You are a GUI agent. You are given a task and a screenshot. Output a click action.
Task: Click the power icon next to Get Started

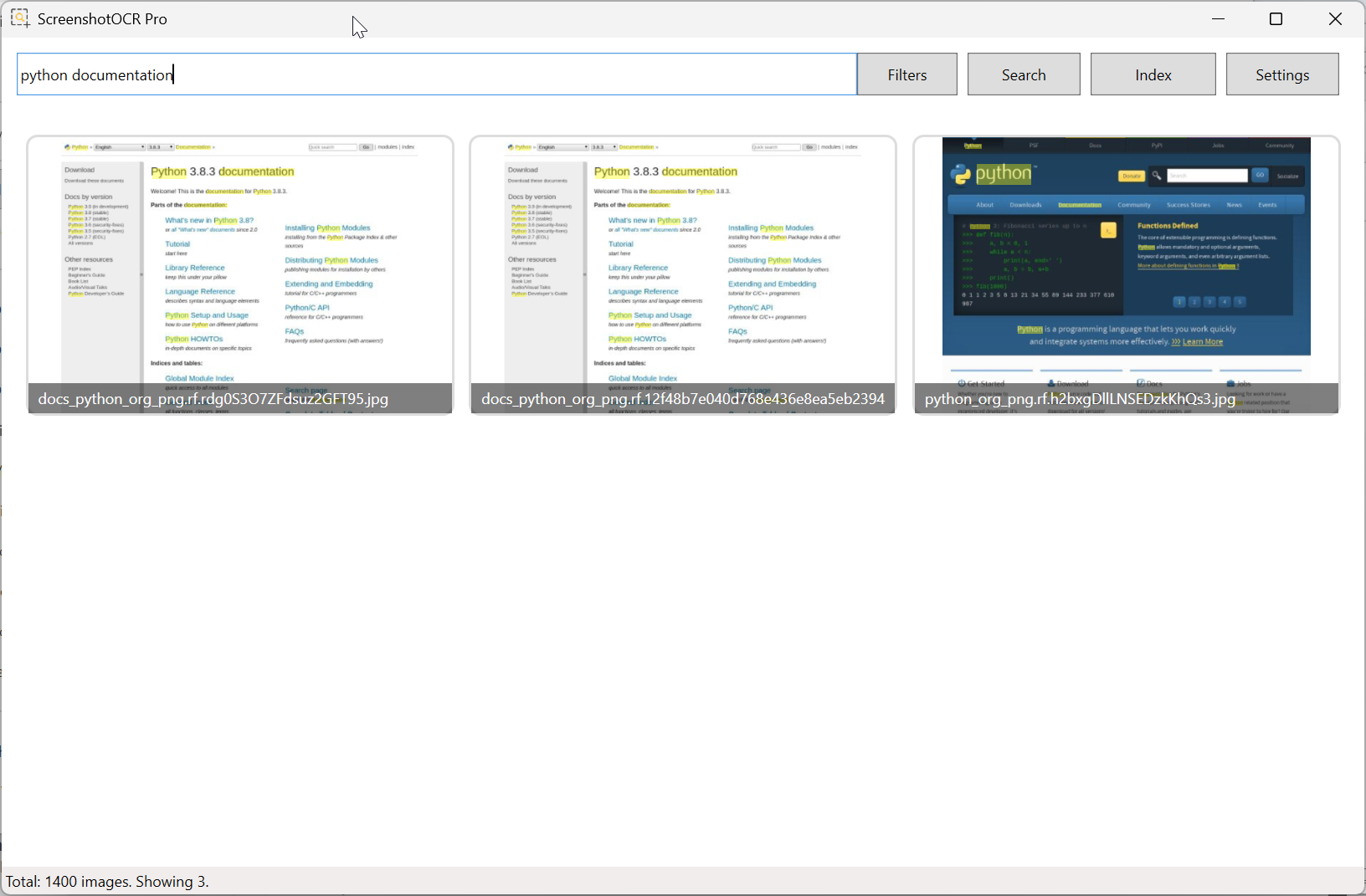pyautogui.click(x=962, y=383)
